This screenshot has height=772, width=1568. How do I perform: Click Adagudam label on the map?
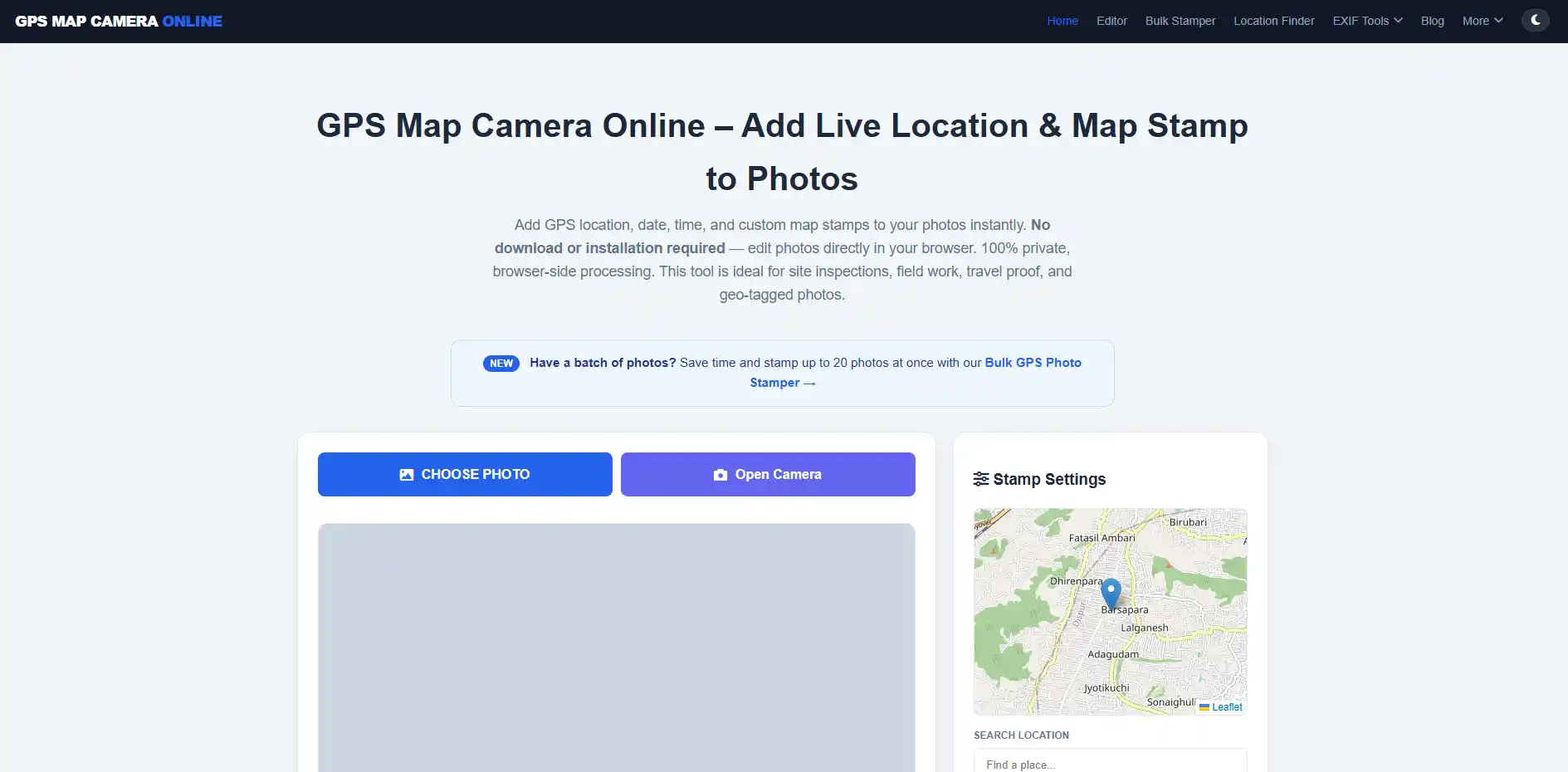pos(1113,654)
